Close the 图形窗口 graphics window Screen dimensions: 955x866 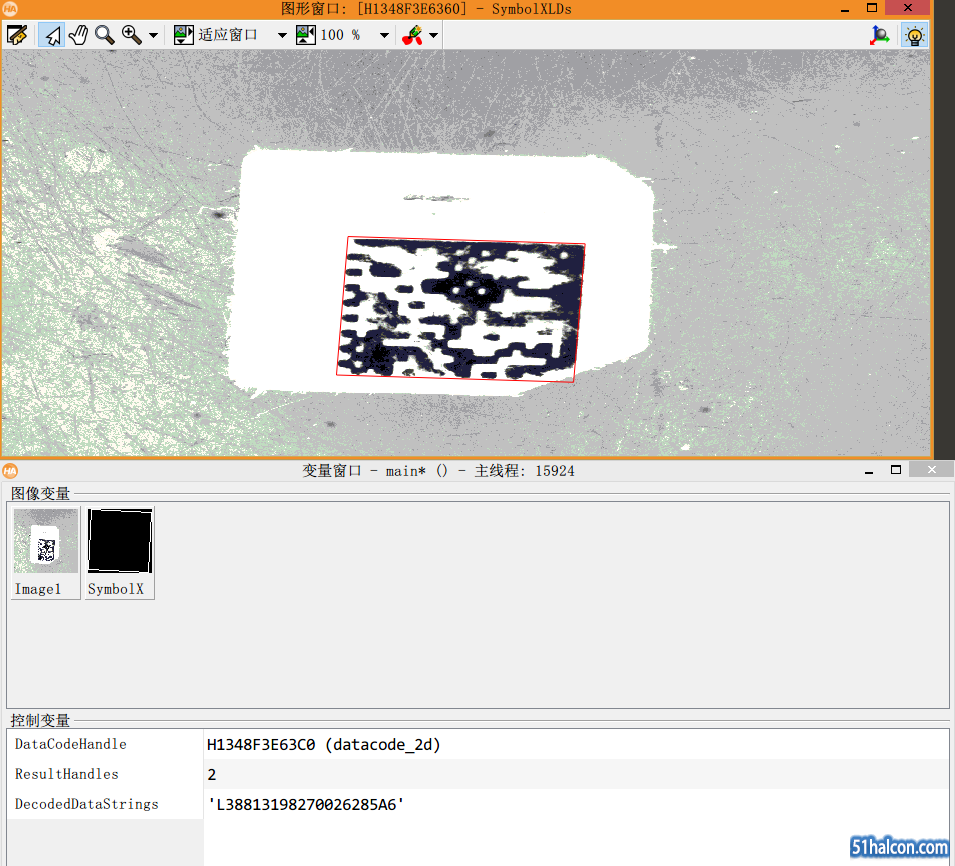pyautogui.click(x=908, y=8)
